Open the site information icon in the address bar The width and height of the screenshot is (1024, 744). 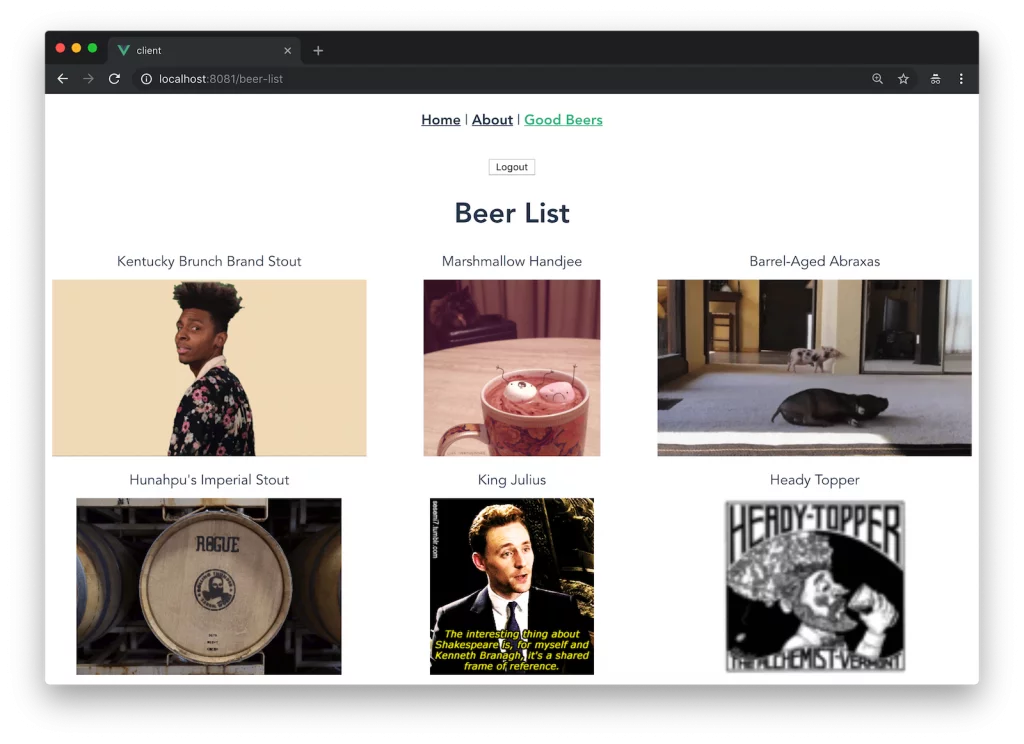146,79
